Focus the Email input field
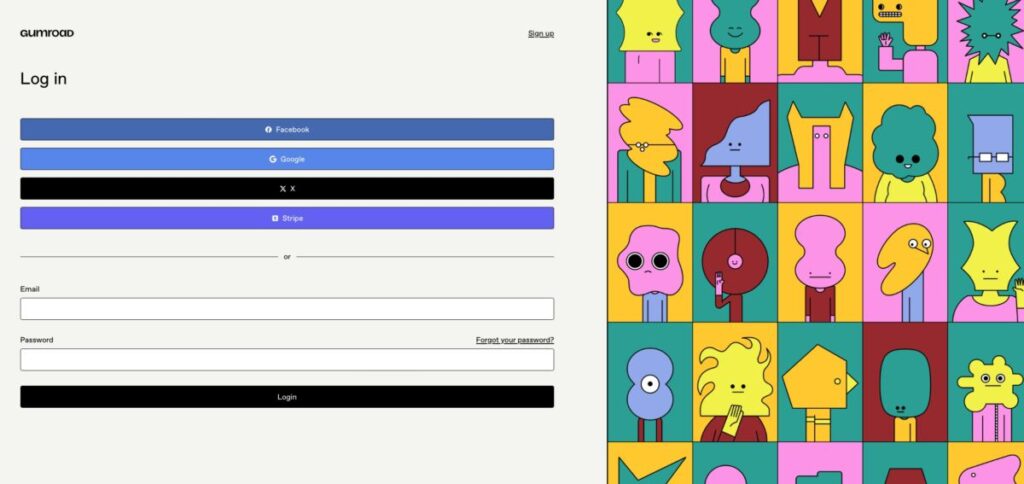The height and width of the screenshot is (484, 1024). click(x=287, y=309)
